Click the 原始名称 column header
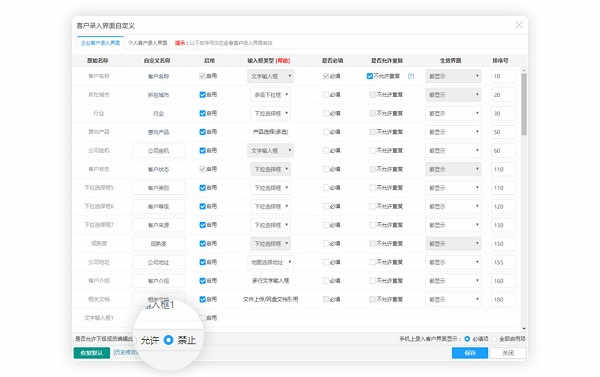The width and height of the screenshot is (600, 377). coord(98,60)
